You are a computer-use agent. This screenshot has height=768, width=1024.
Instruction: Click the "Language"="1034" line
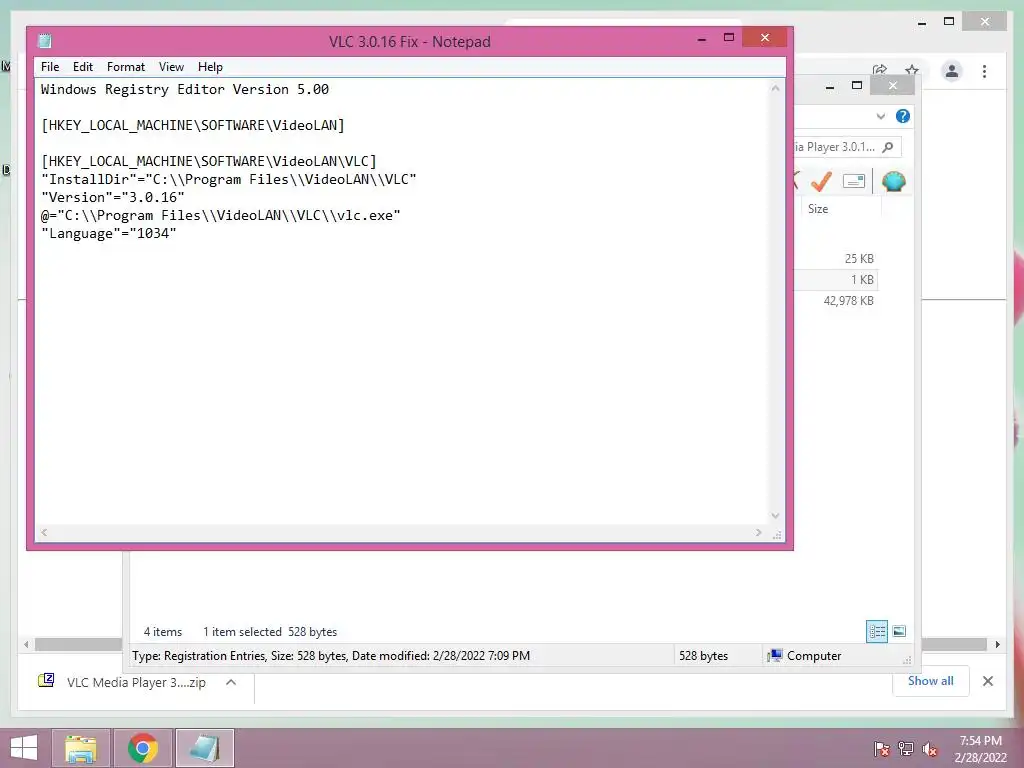108,233
